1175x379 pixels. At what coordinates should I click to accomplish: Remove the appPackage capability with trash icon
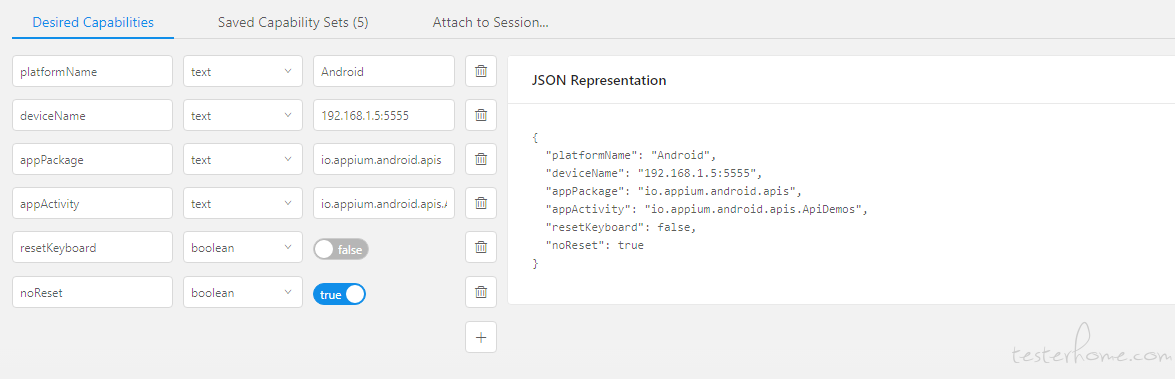coord(481,160)
